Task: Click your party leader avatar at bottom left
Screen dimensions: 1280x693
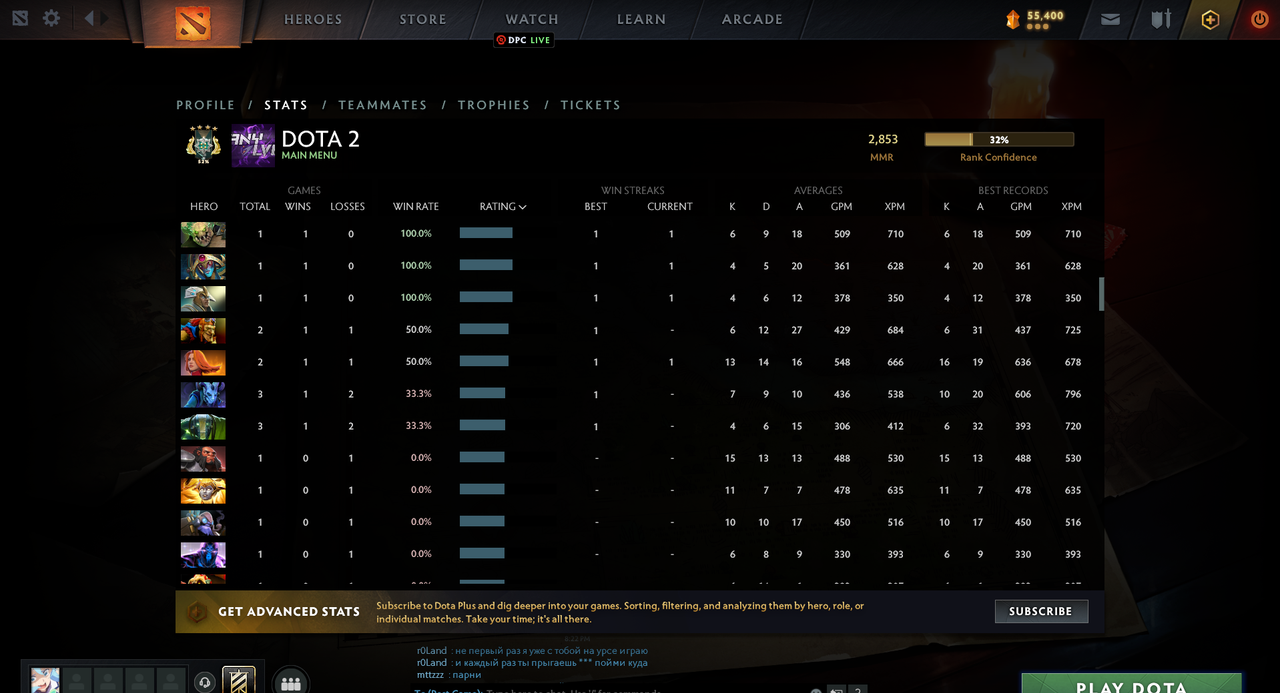Action: coord(45,681)
